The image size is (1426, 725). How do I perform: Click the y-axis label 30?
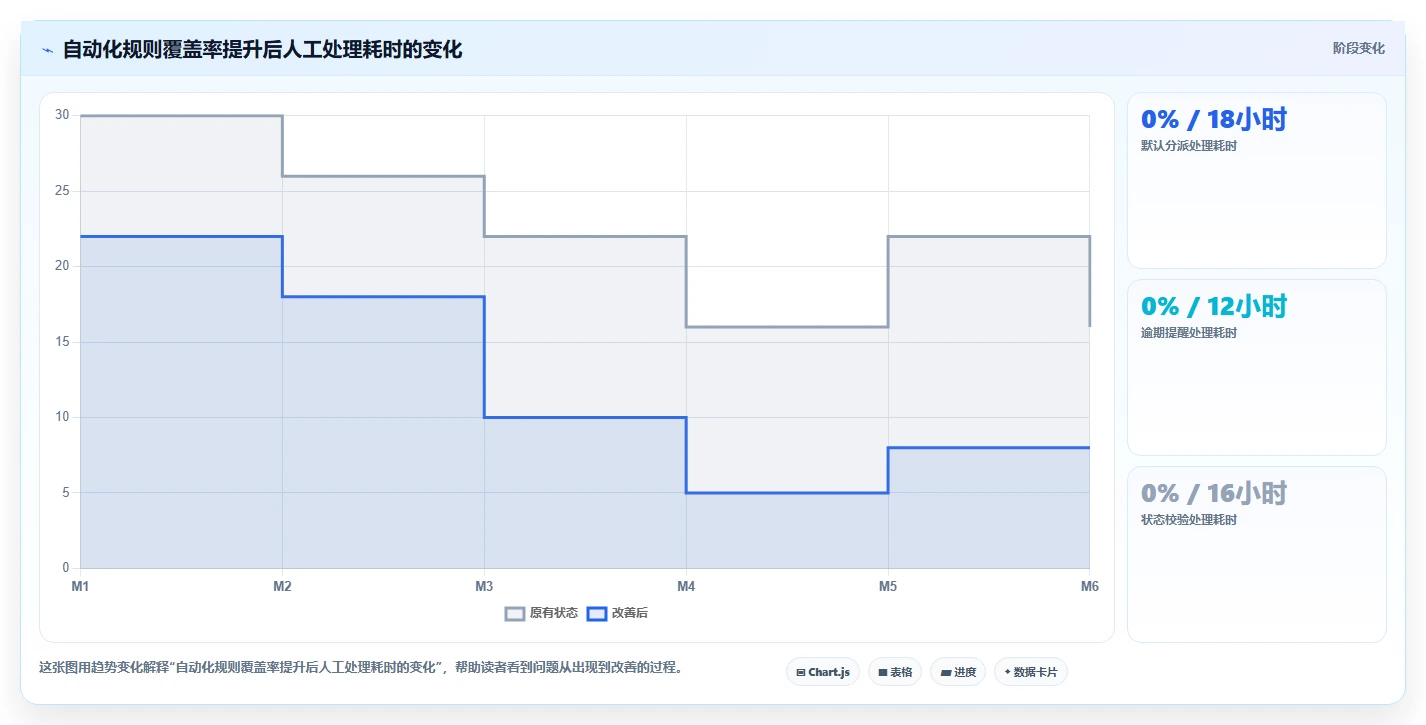tap(62, 115)
